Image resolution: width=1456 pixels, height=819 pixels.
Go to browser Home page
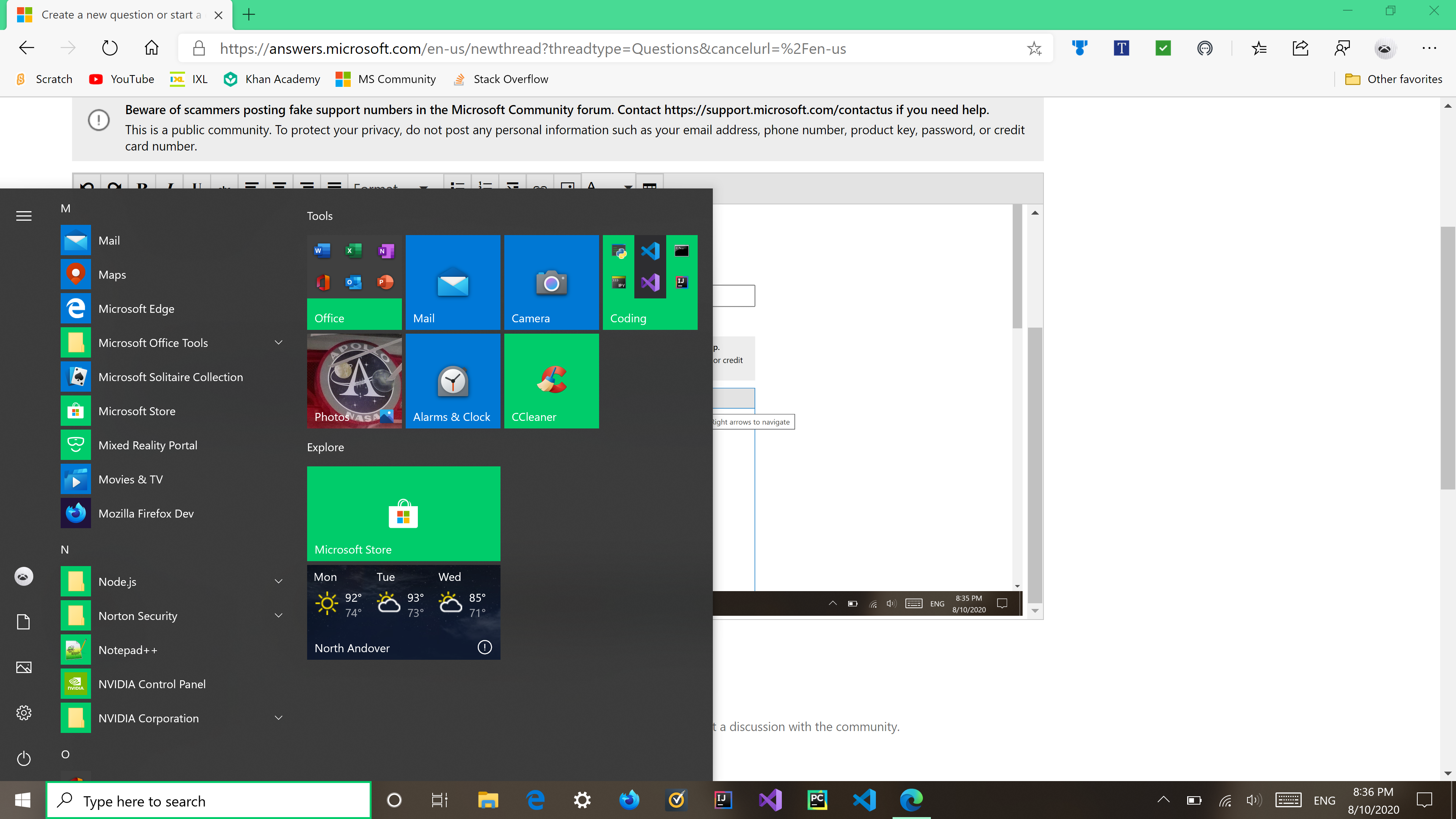pos(152,48)
